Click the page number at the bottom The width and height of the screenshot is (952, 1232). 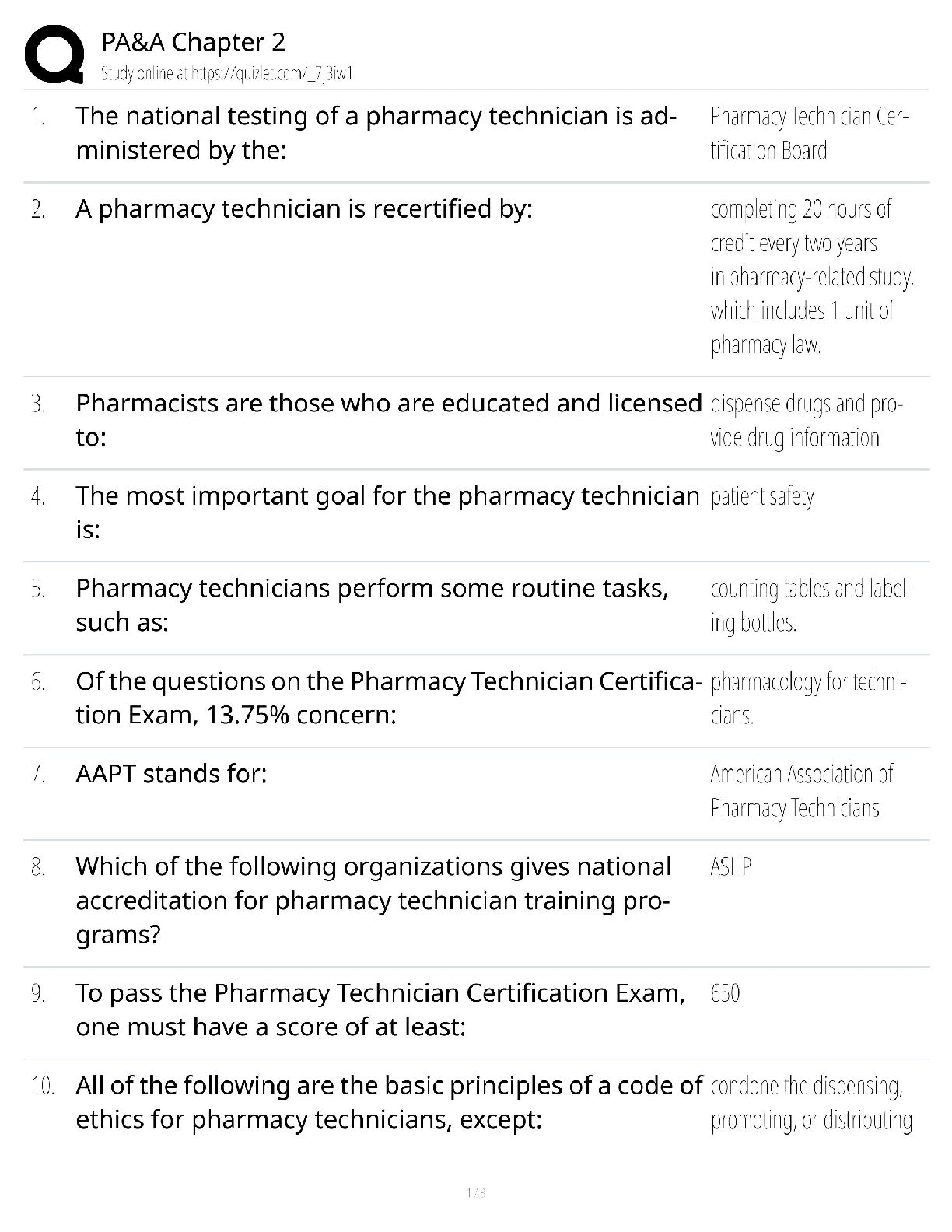(476, 1192)
